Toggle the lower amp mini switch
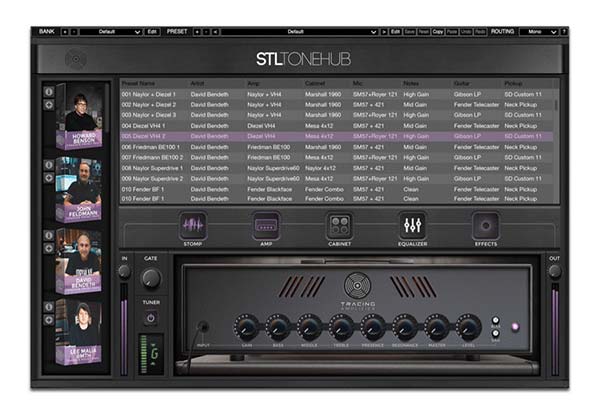 (x=496, y=333)
